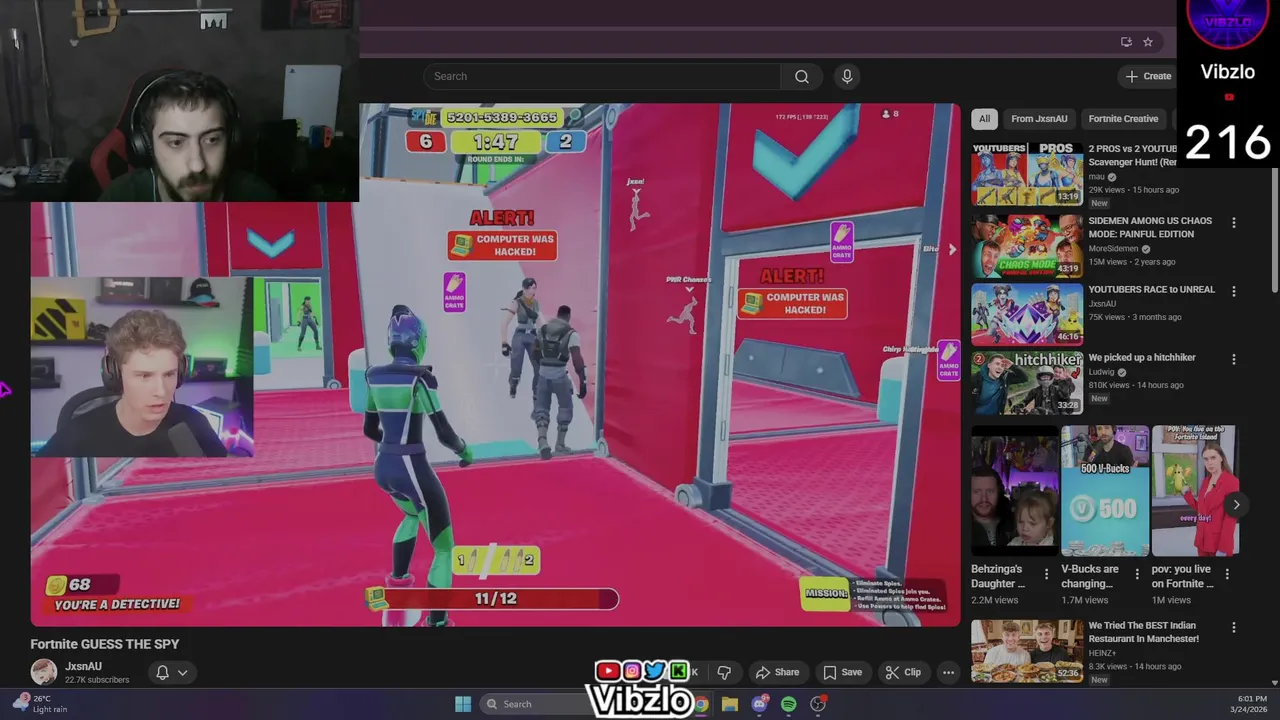Open more actions menu beside Clip
Screen dimensions: 1280x720
pos(948,672)
